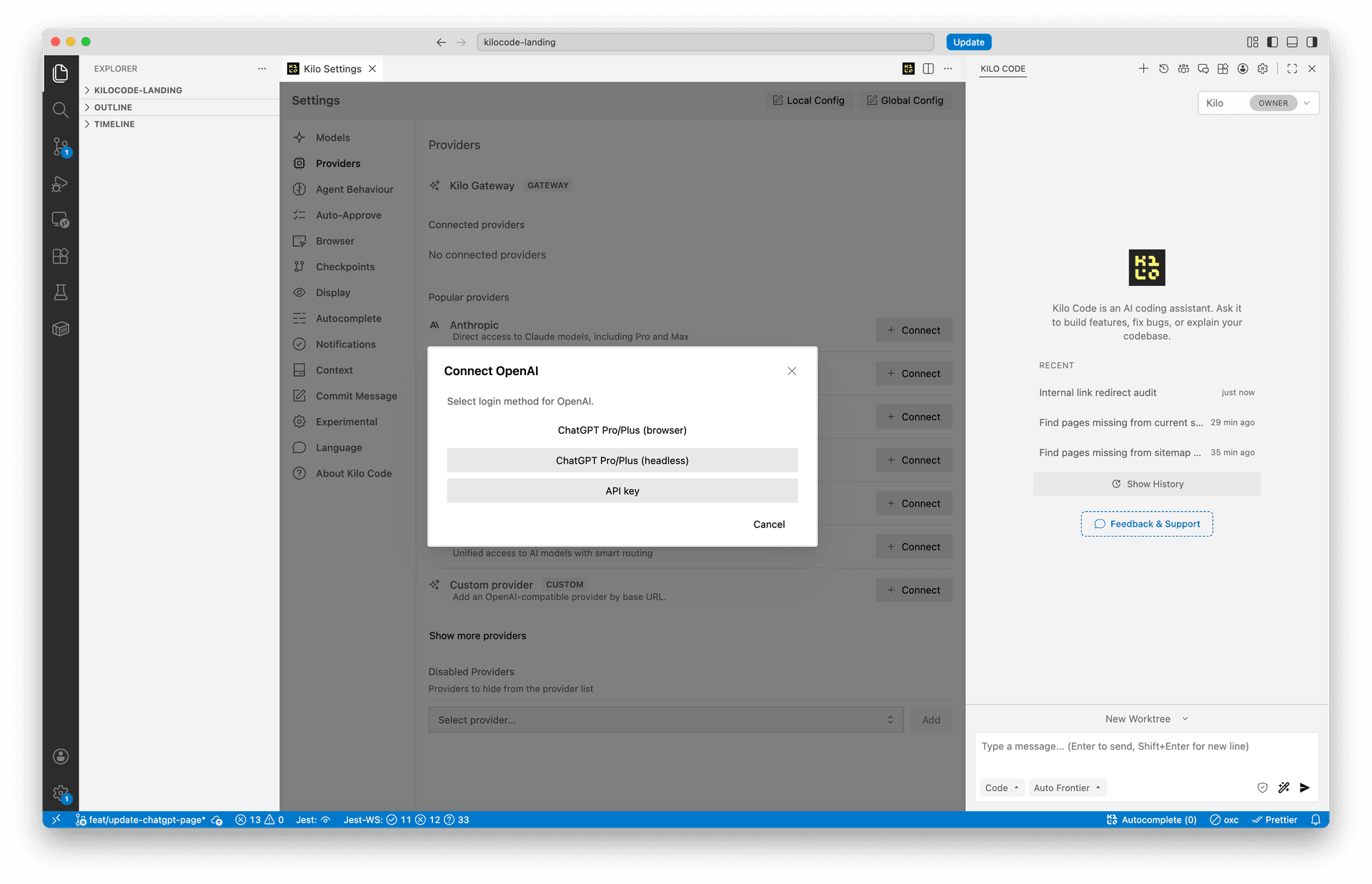1372x884 pixels.
Task: Select the Kilo Settings editor tab
Action: (x=333, y=69)
